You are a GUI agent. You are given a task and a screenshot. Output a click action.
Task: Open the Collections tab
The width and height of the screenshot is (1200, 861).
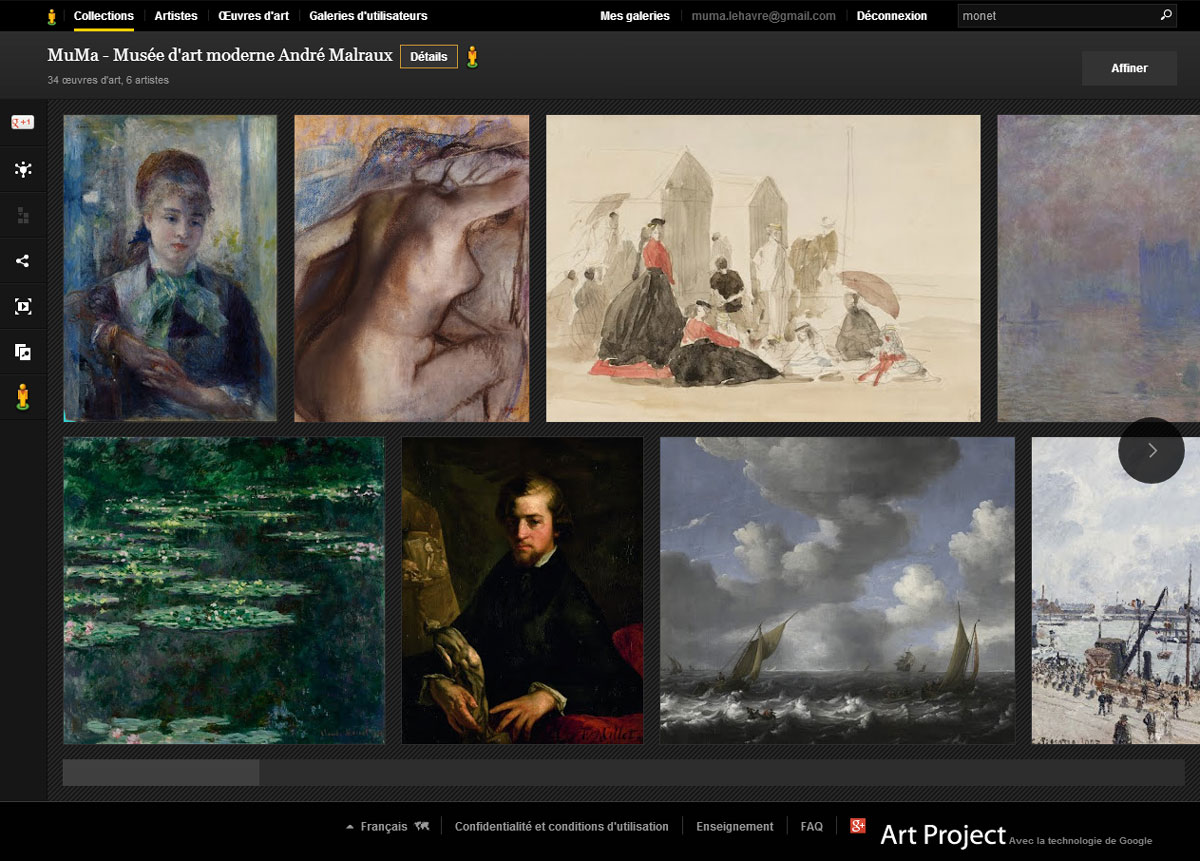(x=104, y=16)
